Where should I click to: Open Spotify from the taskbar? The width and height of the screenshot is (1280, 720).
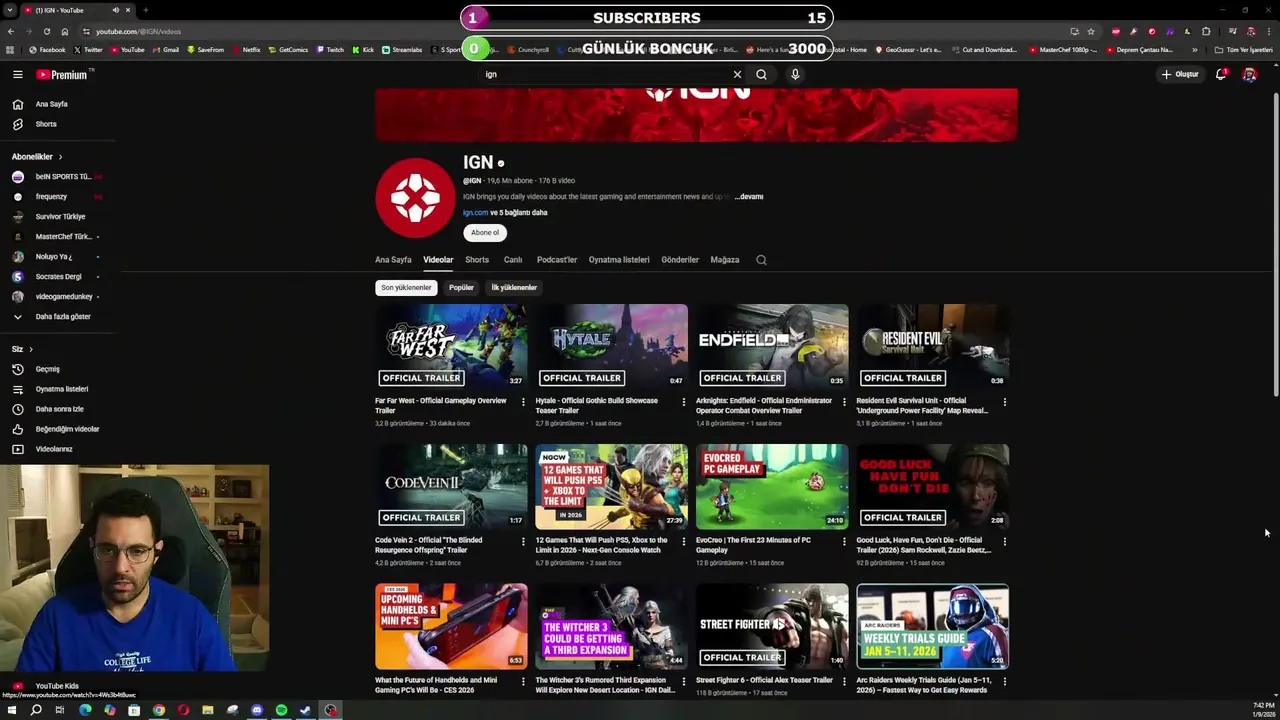281,710
